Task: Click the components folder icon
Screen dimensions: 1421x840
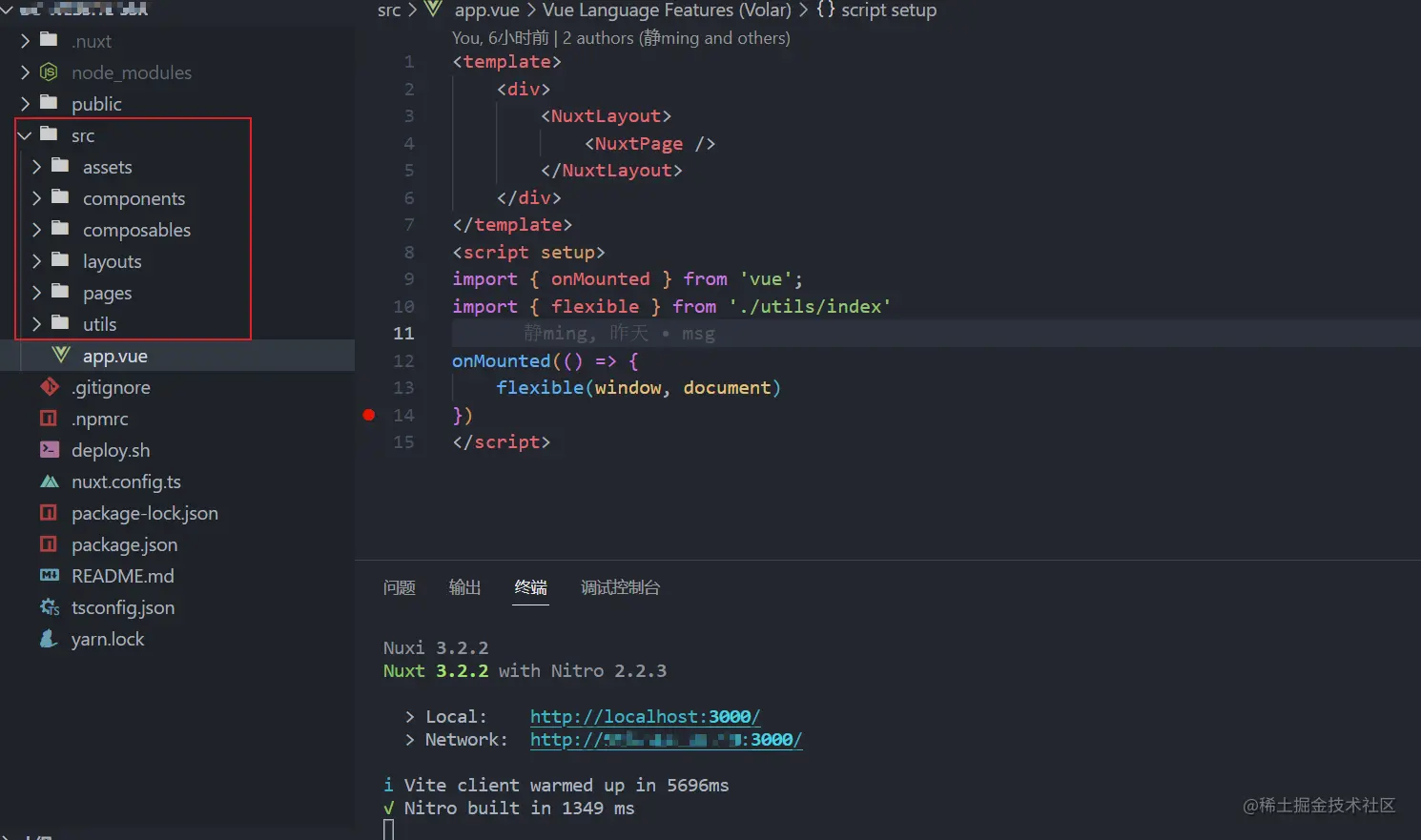Action: (60, 197)
